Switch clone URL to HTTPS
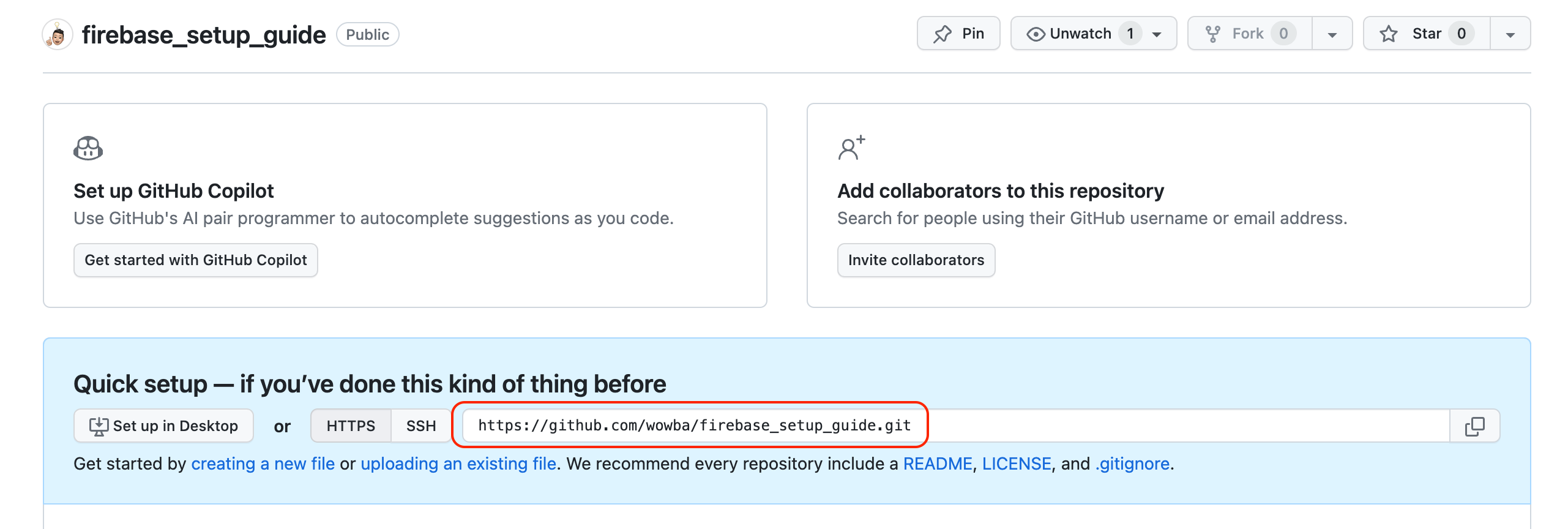Screen dimensions: 1568x529 351,426
